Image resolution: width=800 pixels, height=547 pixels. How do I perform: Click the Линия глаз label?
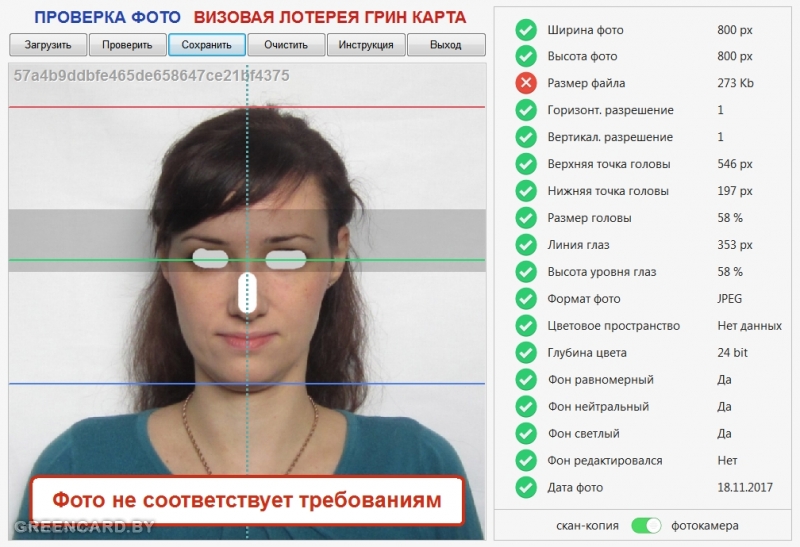579,245
